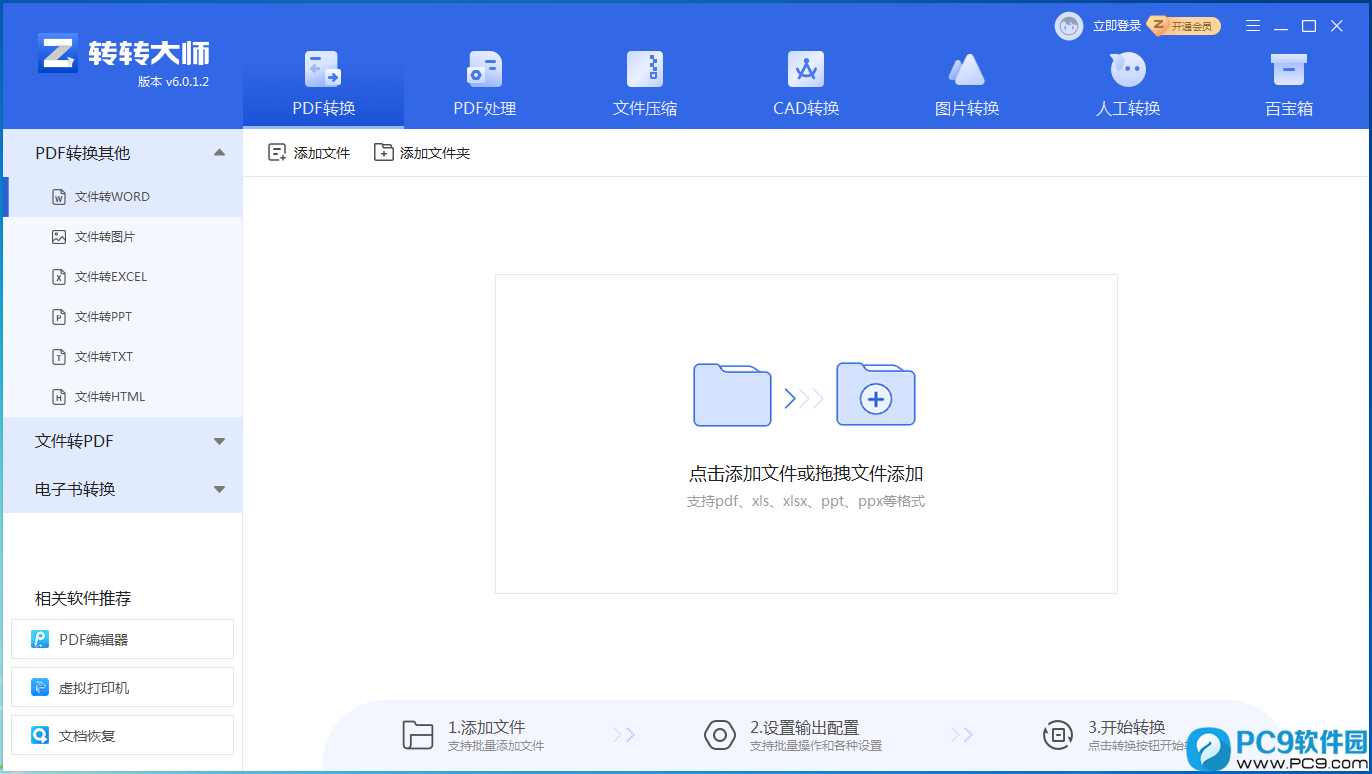
Task: Click the 文件转EXCEL sheet icon
Action: point(59,277)
